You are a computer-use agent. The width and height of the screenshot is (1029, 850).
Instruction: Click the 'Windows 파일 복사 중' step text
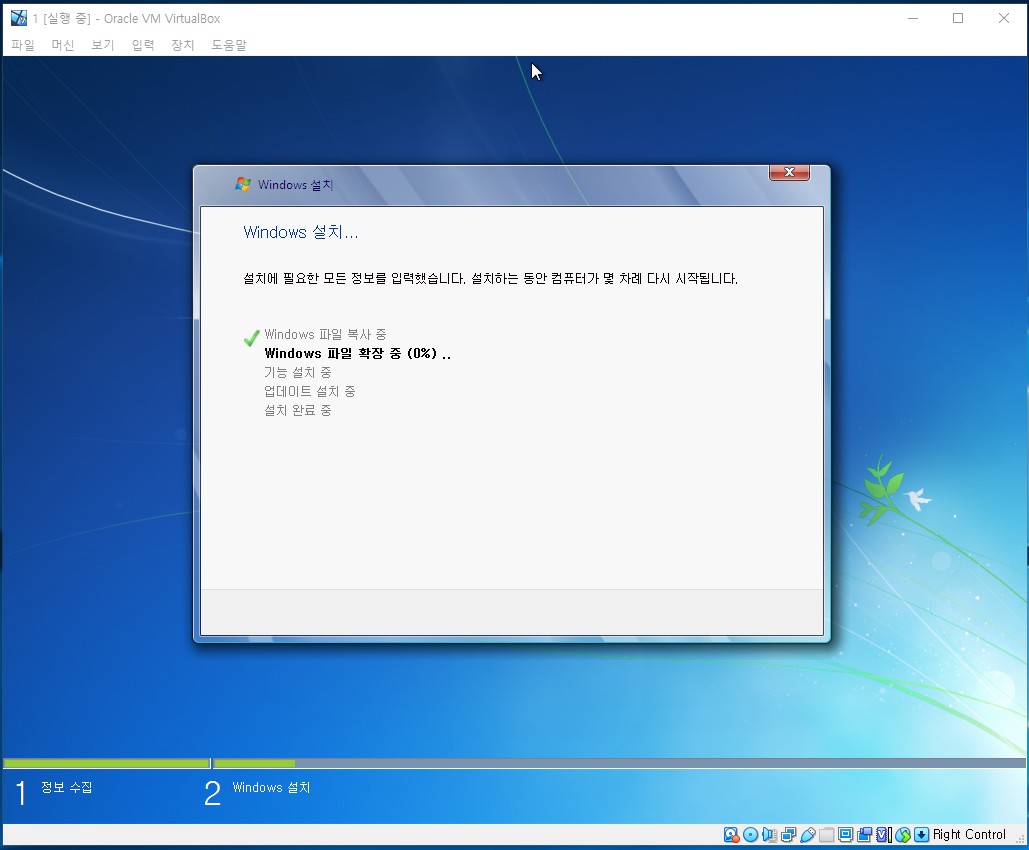(x=325, y=334)
